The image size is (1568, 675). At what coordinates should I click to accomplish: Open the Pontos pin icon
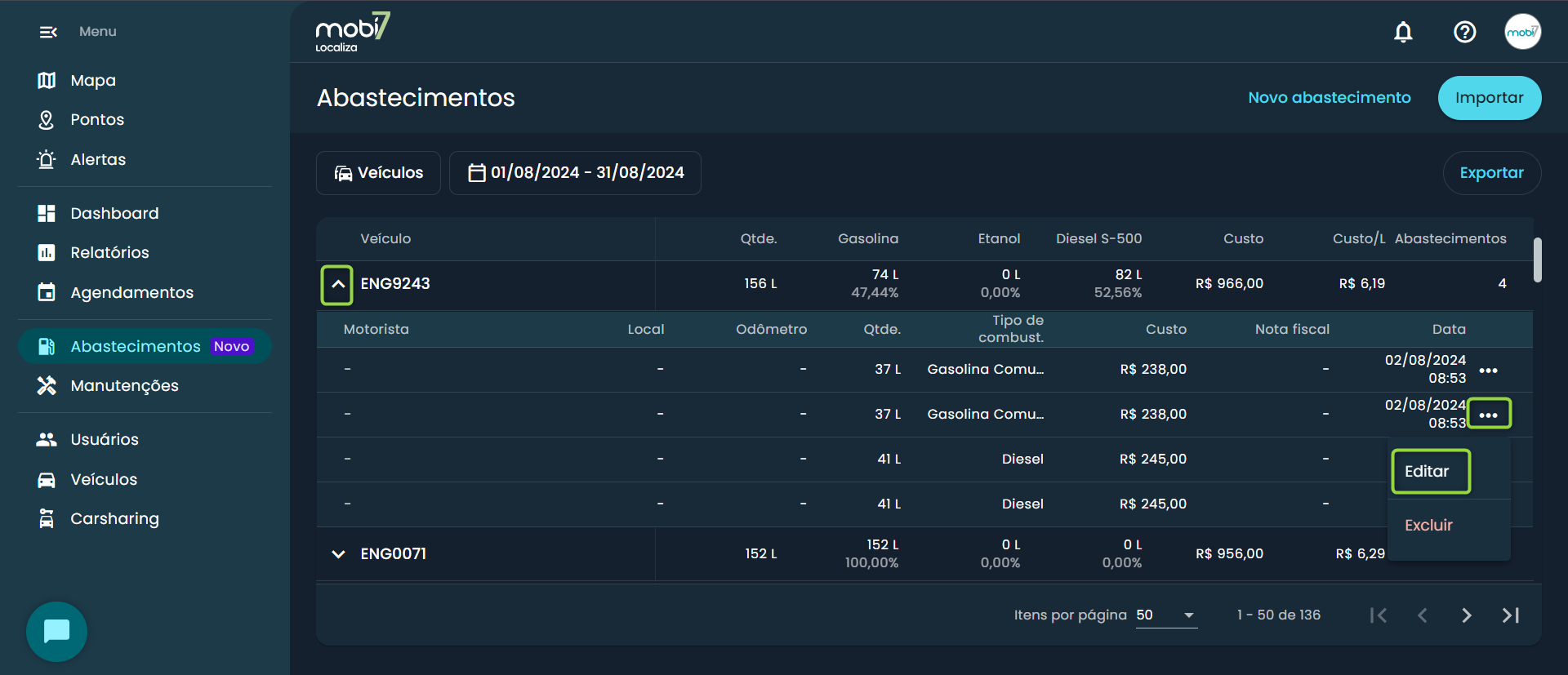[47, 120]
